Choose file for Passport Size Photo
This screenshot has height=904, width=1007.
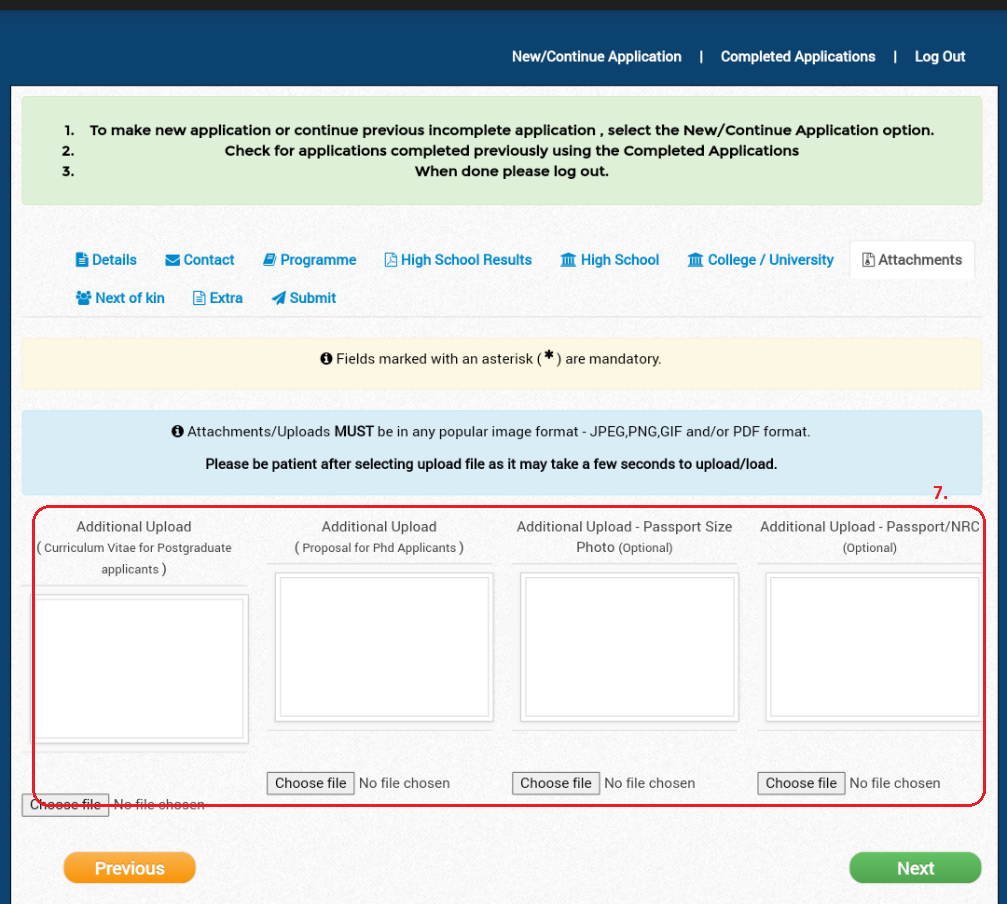pos(556,783)
